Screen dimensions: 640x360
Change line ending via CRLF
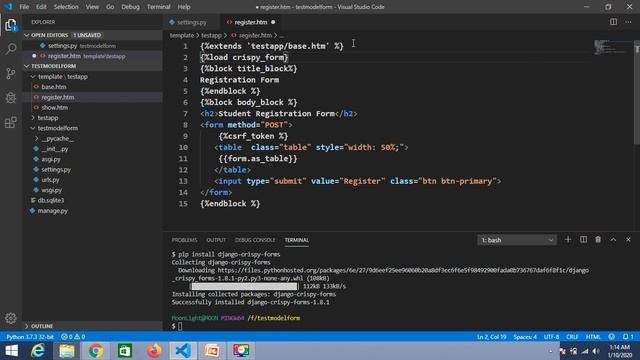click(572, 337)
